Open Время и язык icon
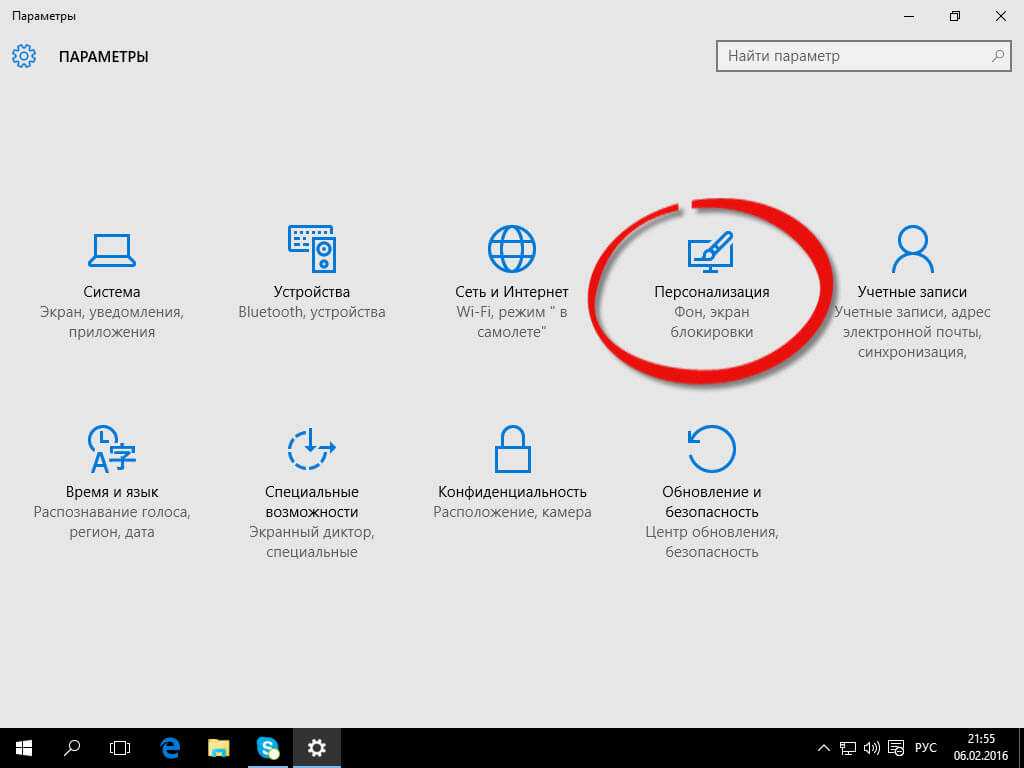The height and width of the screenshot is (768, 1024). pos(111,448)
